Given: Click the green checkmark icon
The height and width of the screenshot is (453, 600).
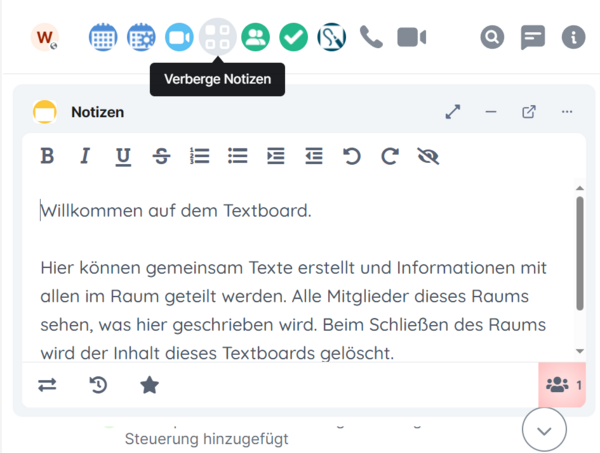Looking at the screenshot, I should (x=293, y=37).
